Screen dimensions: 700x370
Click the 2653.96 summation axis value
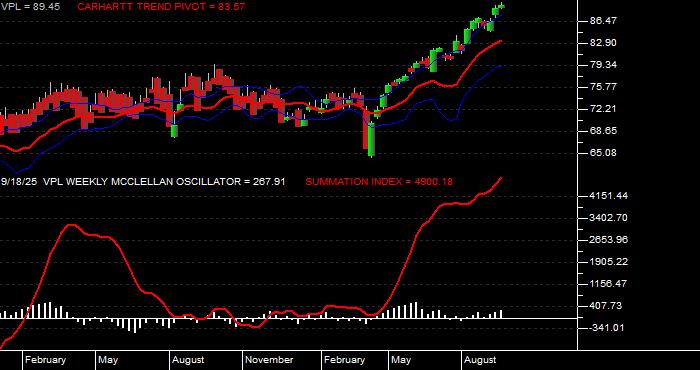(x=608, y=240)
